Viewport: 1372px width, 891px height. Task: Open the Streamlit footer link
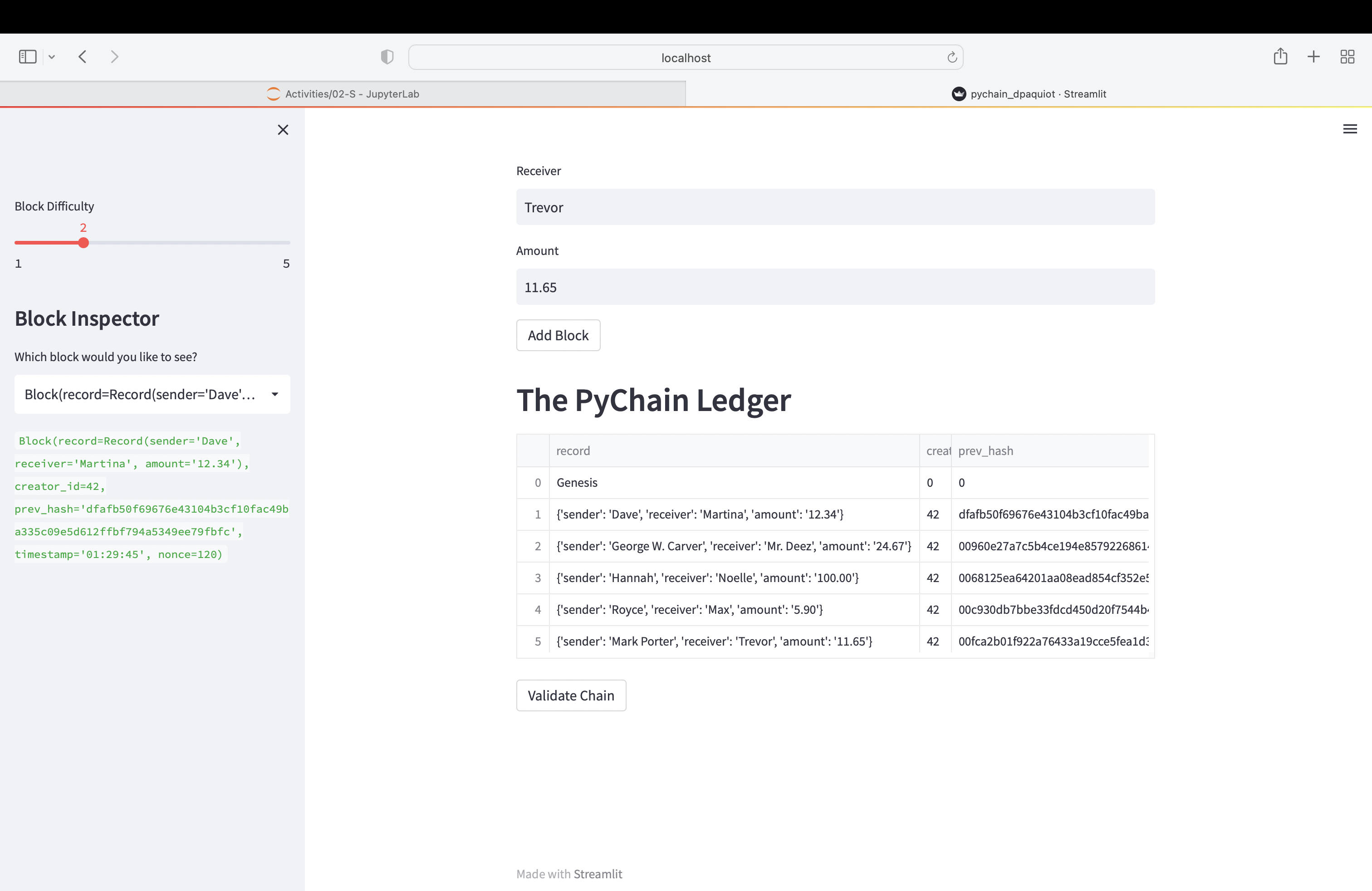click(598, 874)
